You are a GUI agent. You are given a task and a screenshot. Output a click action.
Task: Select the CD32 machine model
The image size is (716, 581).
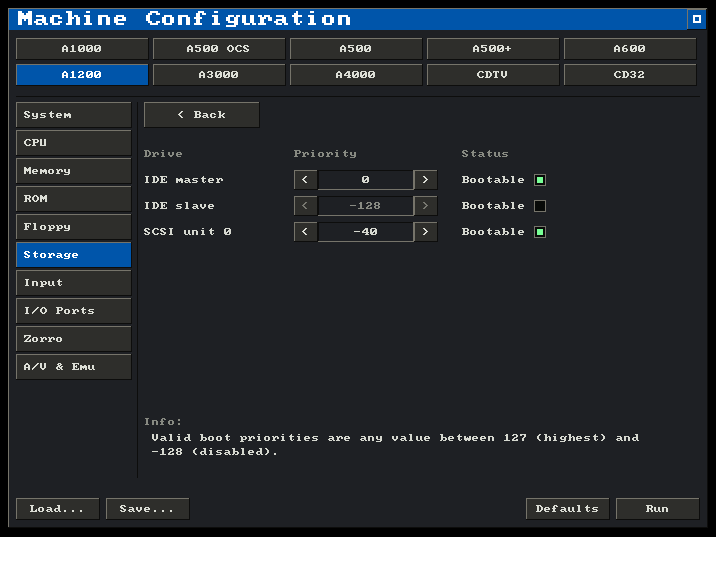630,75
